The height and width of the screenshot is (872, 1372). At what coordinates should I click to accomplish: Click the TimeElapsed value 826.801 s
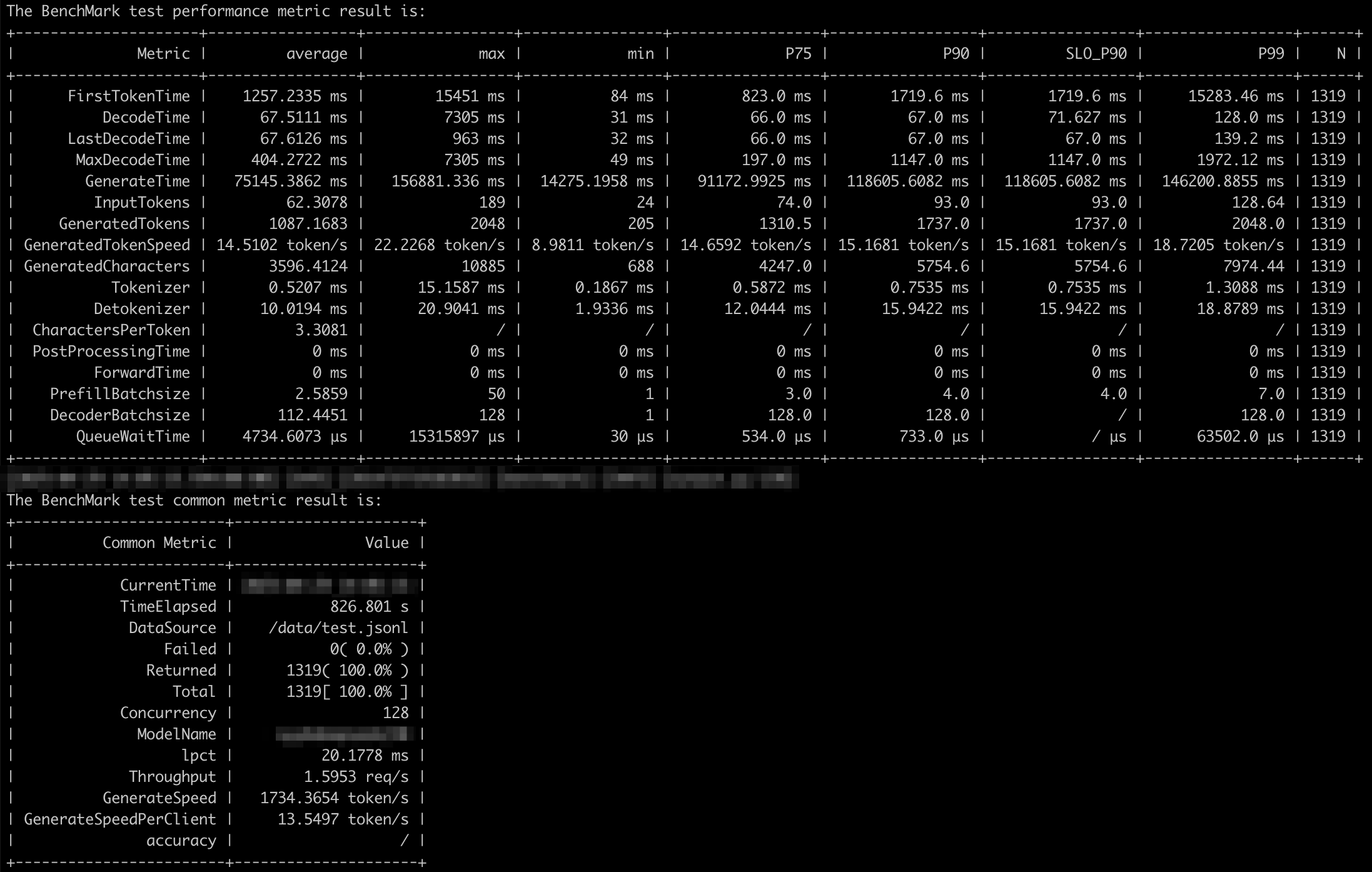click(369, 607)
